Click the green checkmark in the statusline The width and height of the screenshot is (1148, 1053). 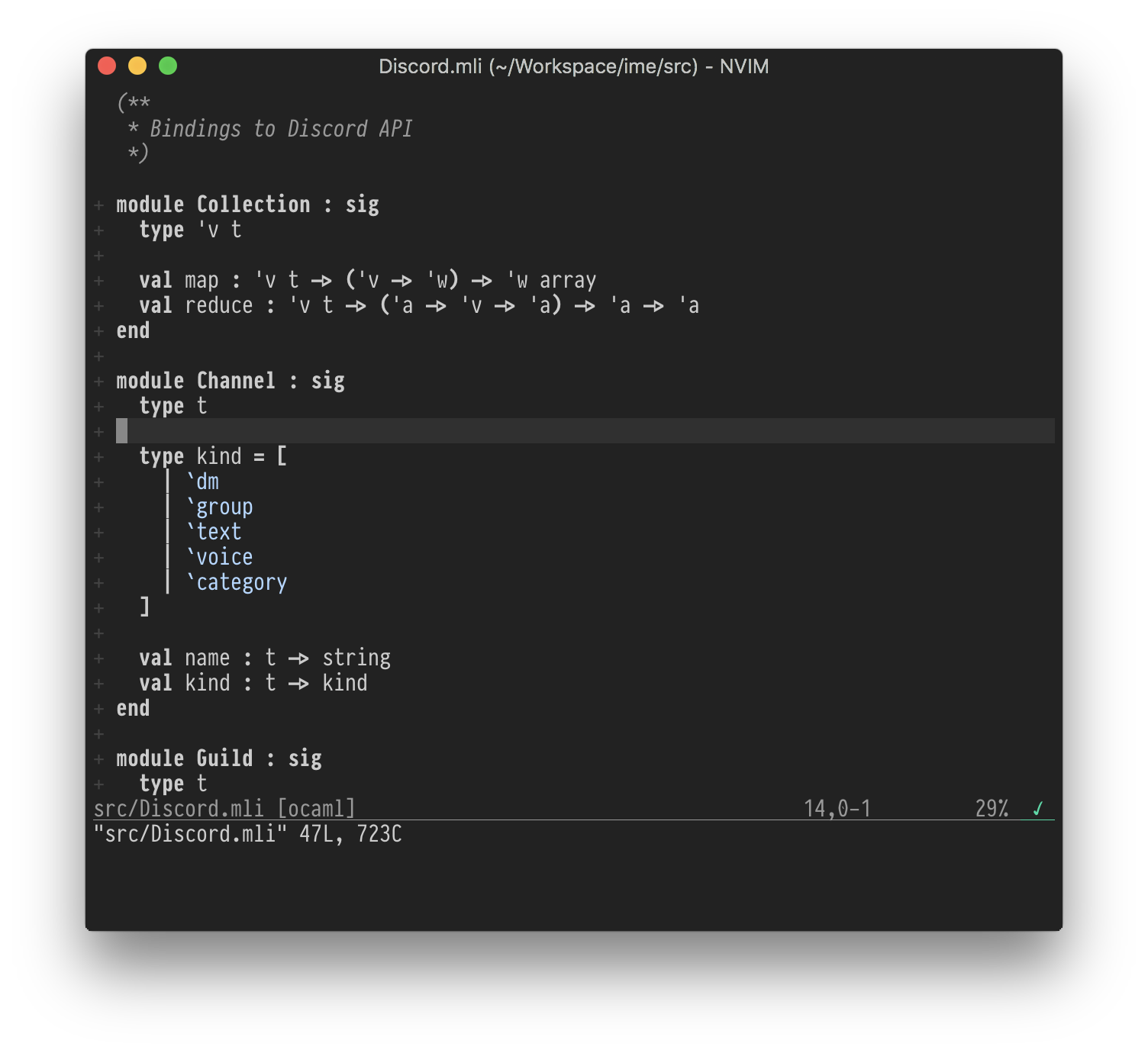(1037, 807)
